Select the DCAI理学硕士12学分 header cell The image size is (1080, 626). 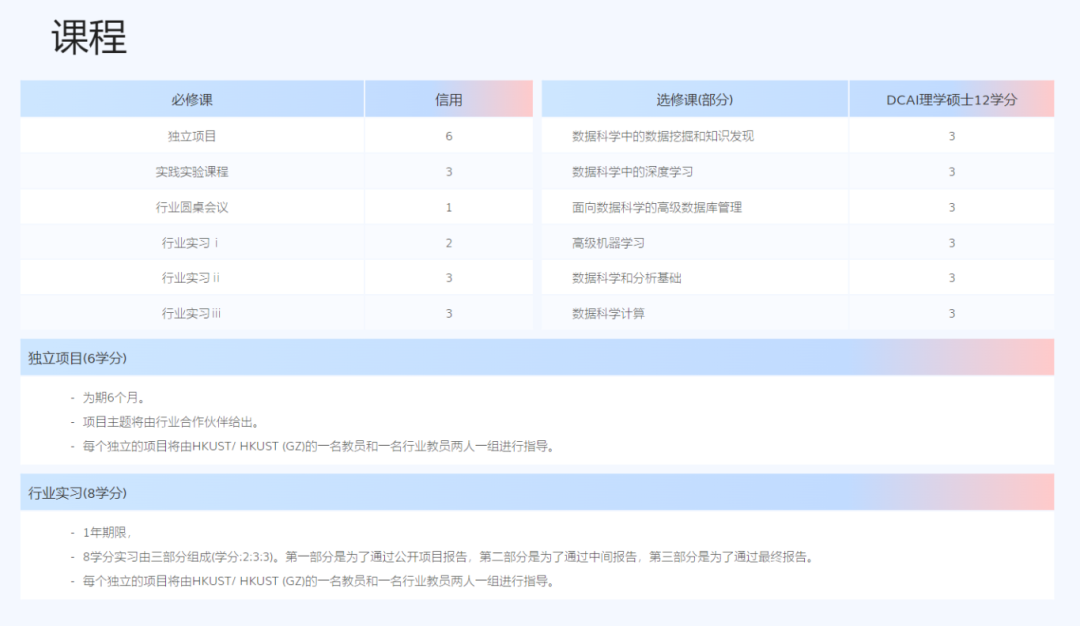pyautogui.click(x=954, y=98)
